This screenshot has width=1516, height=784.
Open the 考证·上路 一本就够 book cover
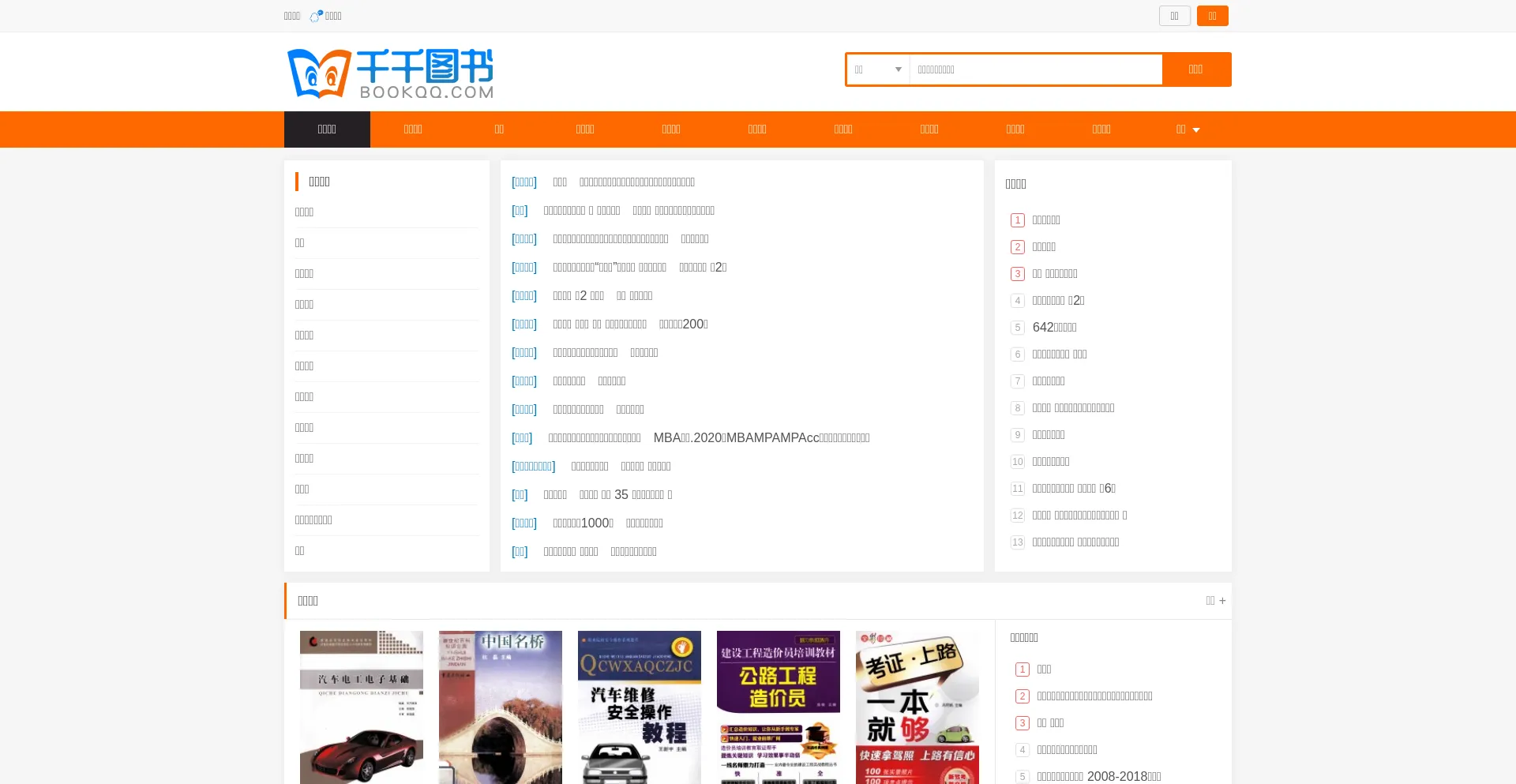917,707
